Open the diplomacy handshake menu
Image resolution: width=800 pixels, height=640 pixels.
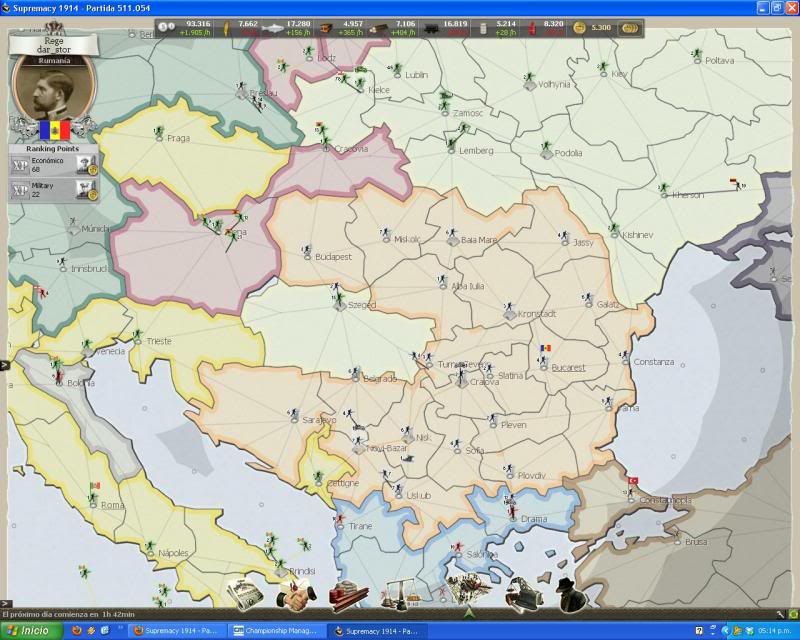[296, 595]
